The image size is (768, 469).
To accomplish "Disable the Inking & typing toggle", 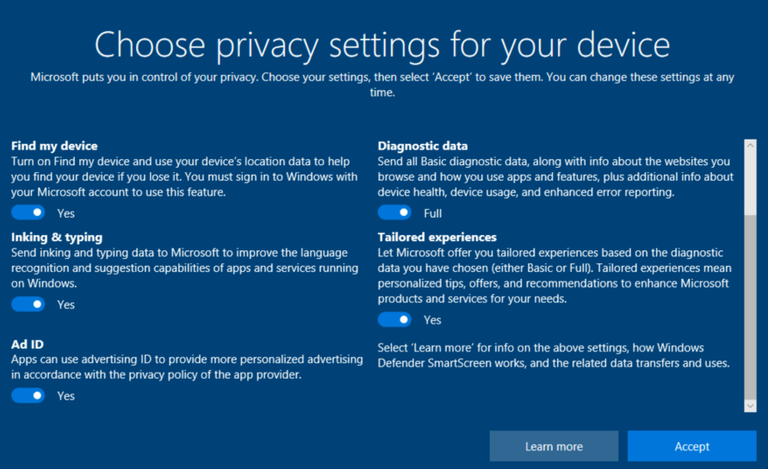I will 28,304.
